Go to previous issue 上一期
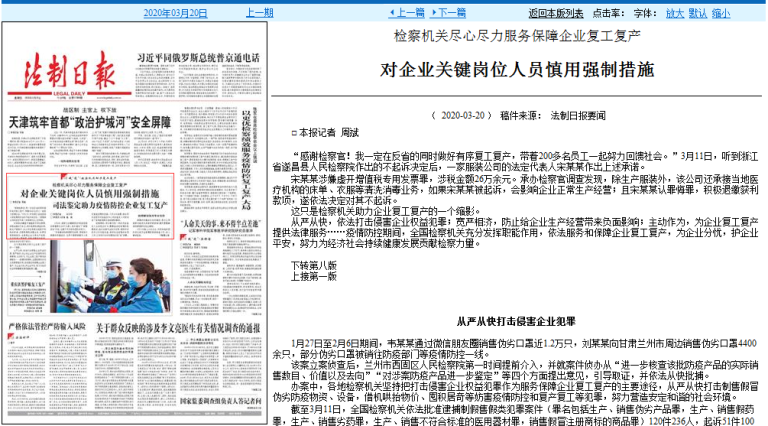 click(x=259, y=13)
